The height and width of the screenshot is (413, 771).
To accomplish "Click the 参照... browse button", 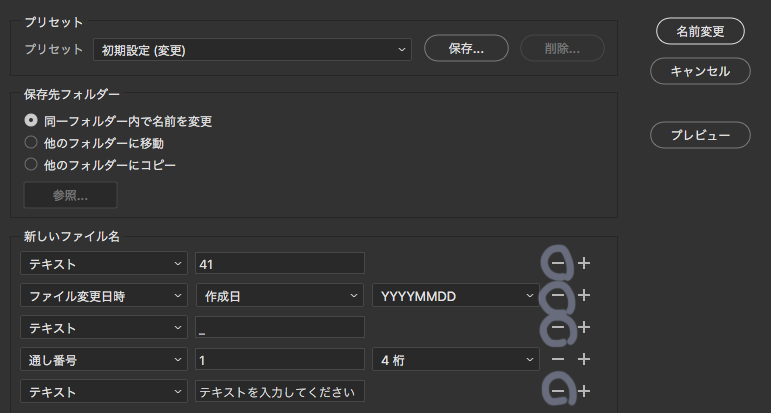I will tap(70, 195).
